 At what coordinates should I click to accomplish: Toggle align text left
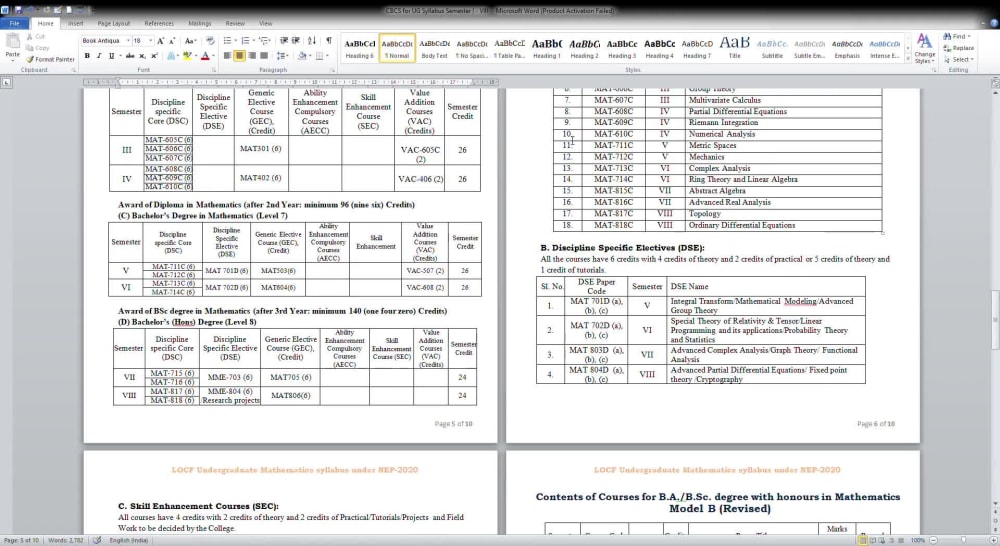[x=228, y=56]
